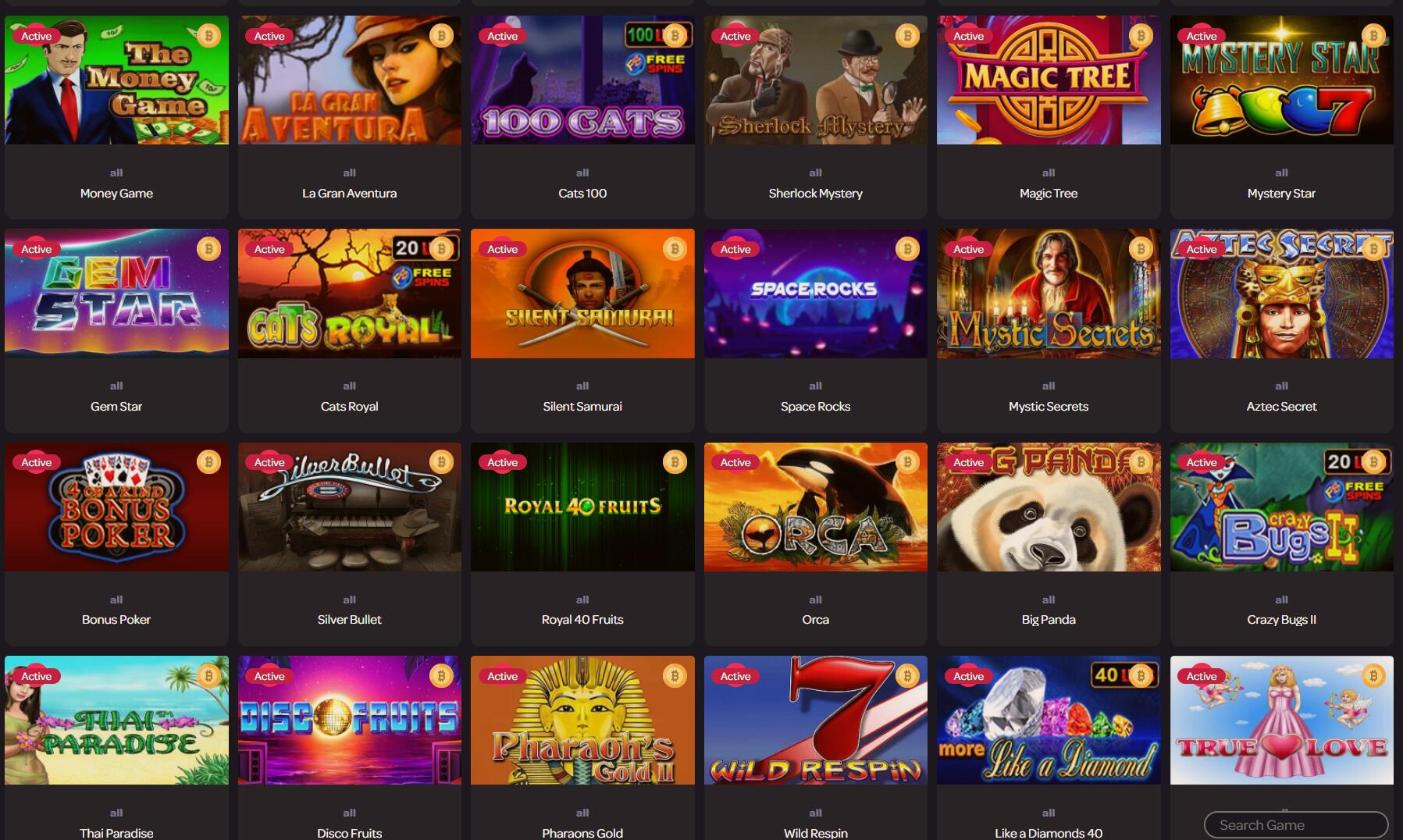Viewport: 1403px width, 840px height.
Task: Click the Bitcoin coin icon on Sherlock Mystery
Action: click(907, 36)
